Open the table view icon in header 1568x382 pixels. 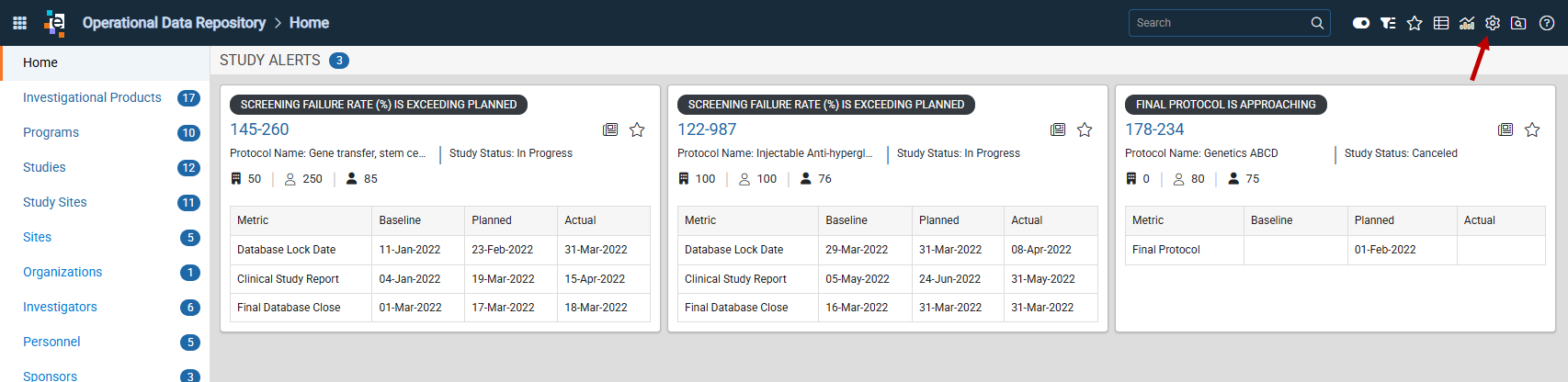[x=1441, y=23]
